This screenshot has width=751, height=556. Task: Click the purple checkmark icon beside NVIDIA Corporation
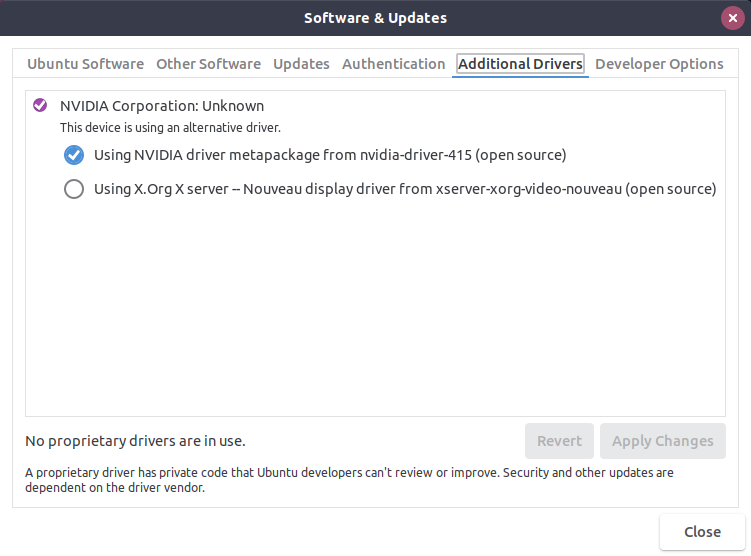click(40, 105)
